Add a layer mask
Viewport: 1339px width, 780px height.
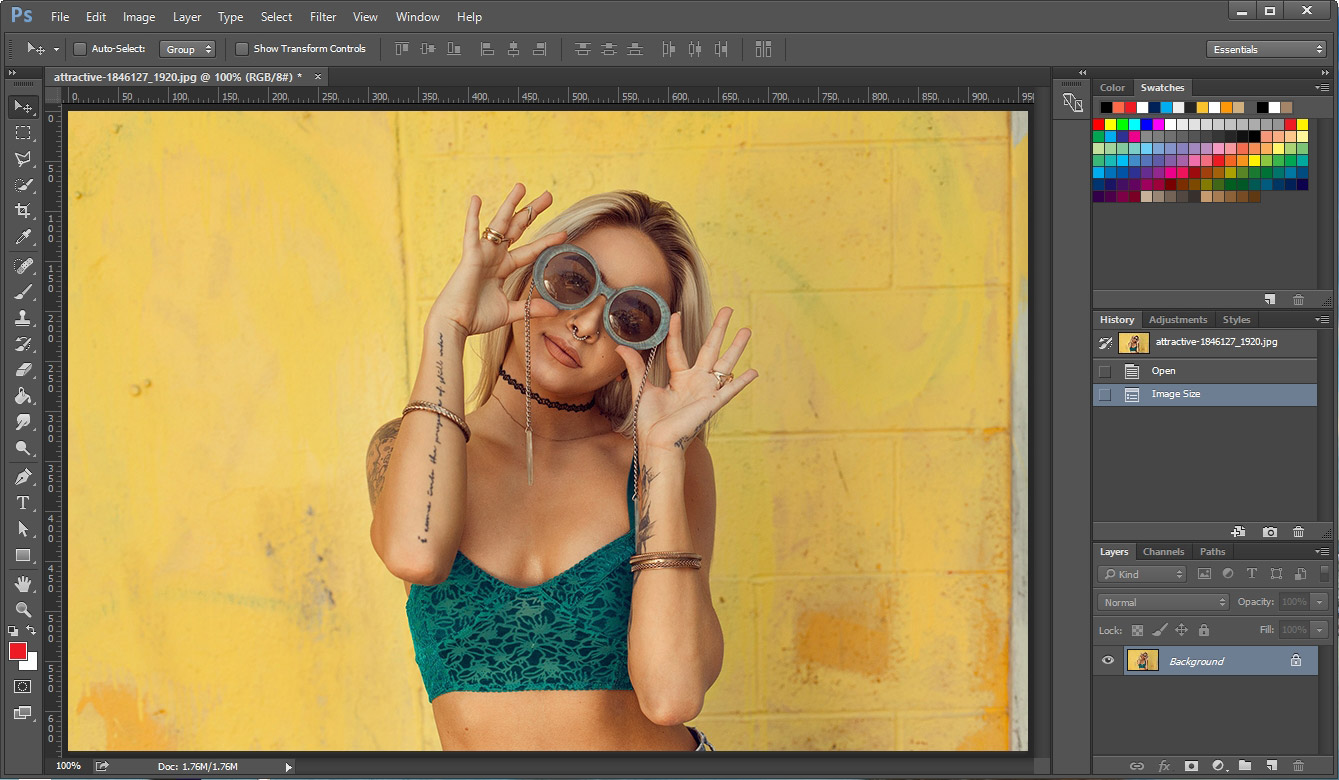pos(1191,766)
